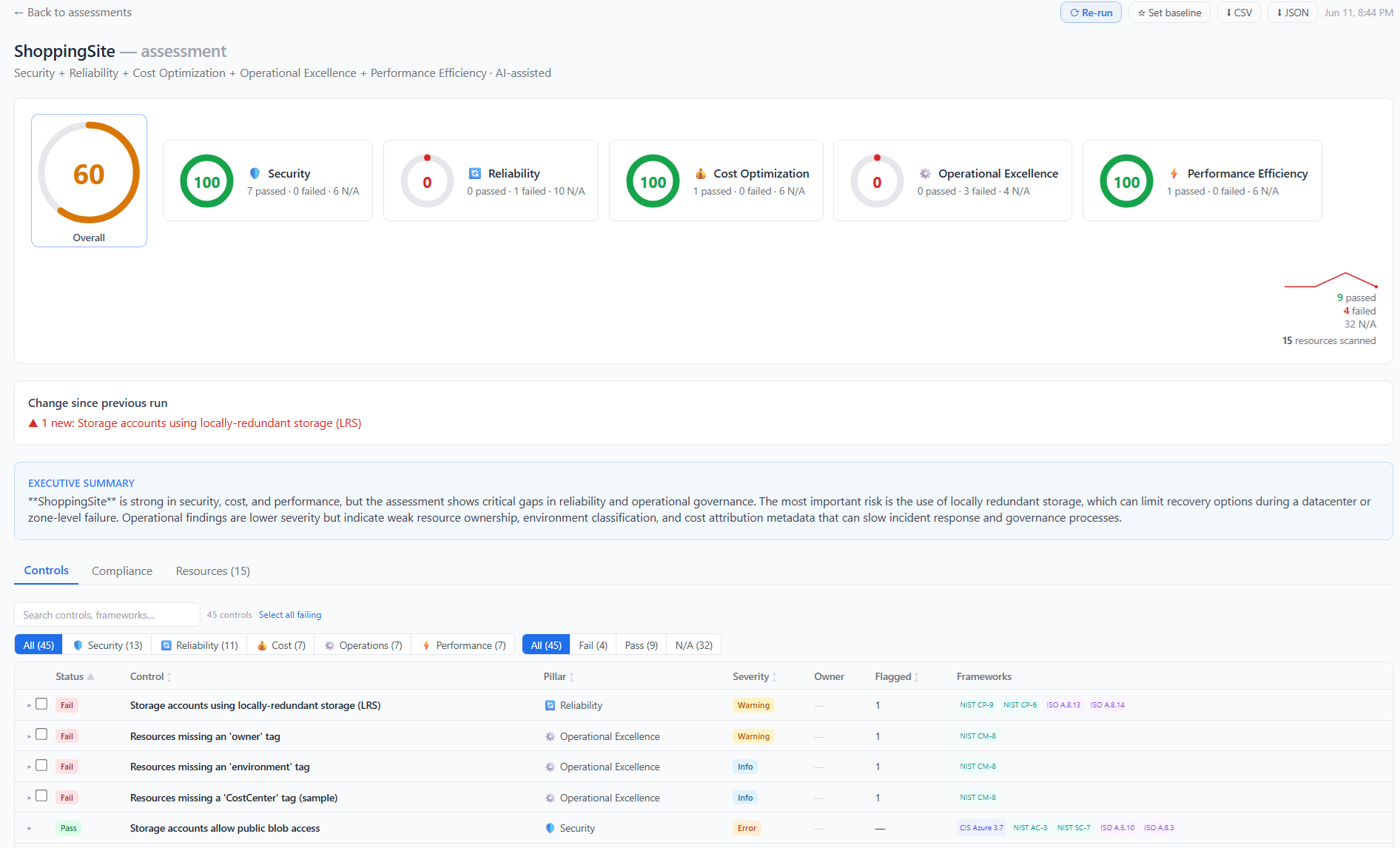Click the NIST CP-9 framework tag
1400x848 pixels.
(x=976, y=705)
